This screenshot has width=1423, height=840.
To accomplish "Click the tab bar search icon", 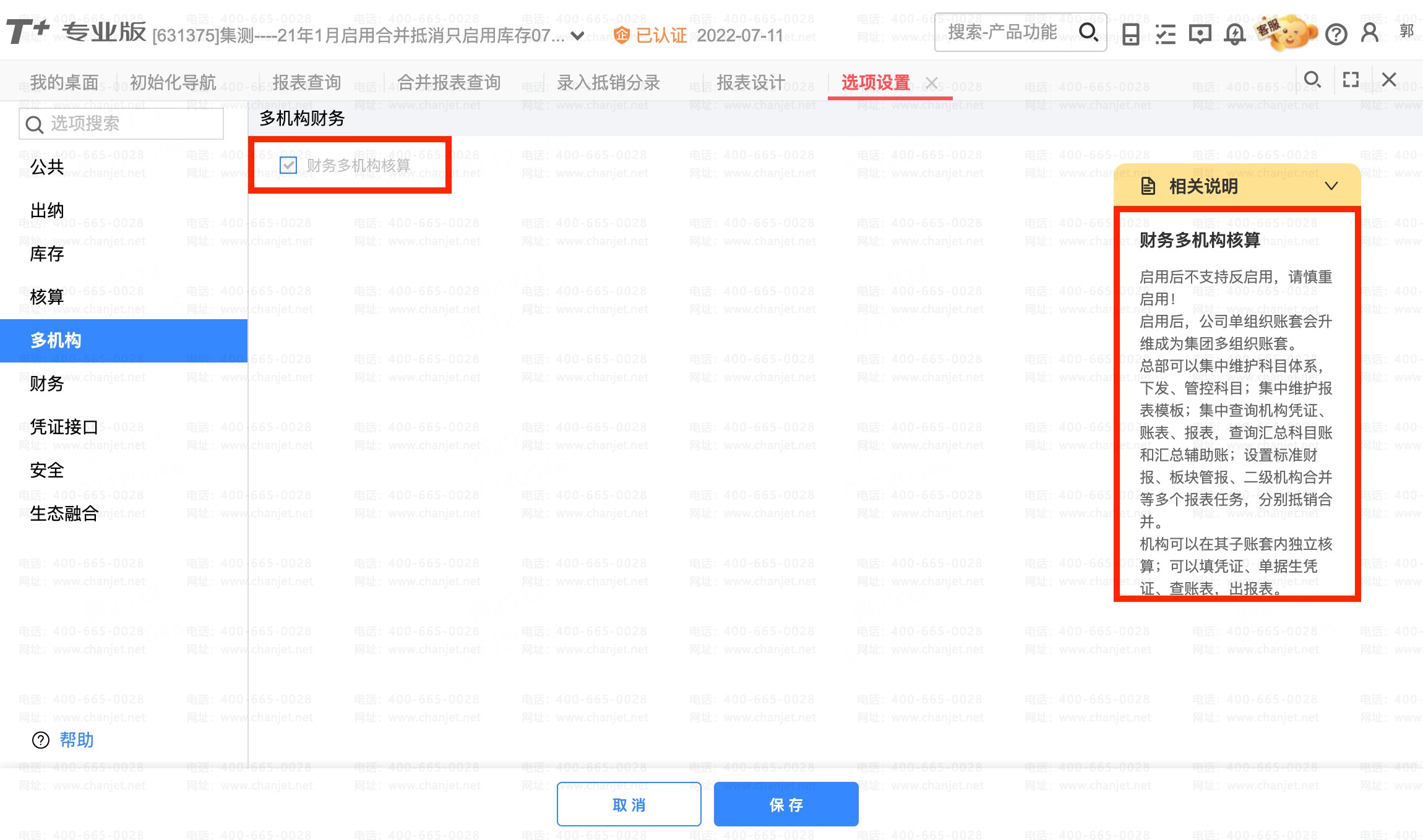I will 1312,80.
